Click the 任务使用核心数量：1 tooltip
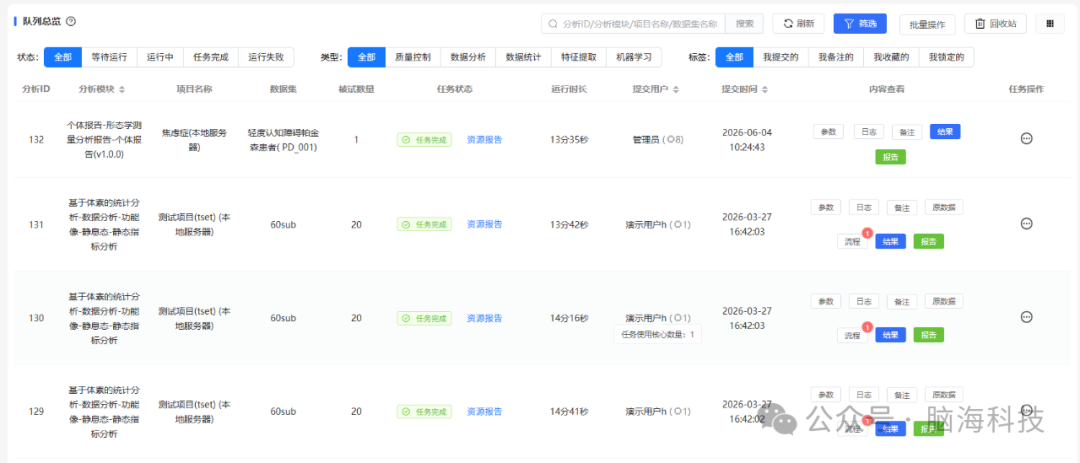1080x463 pixels. (658, 335)
